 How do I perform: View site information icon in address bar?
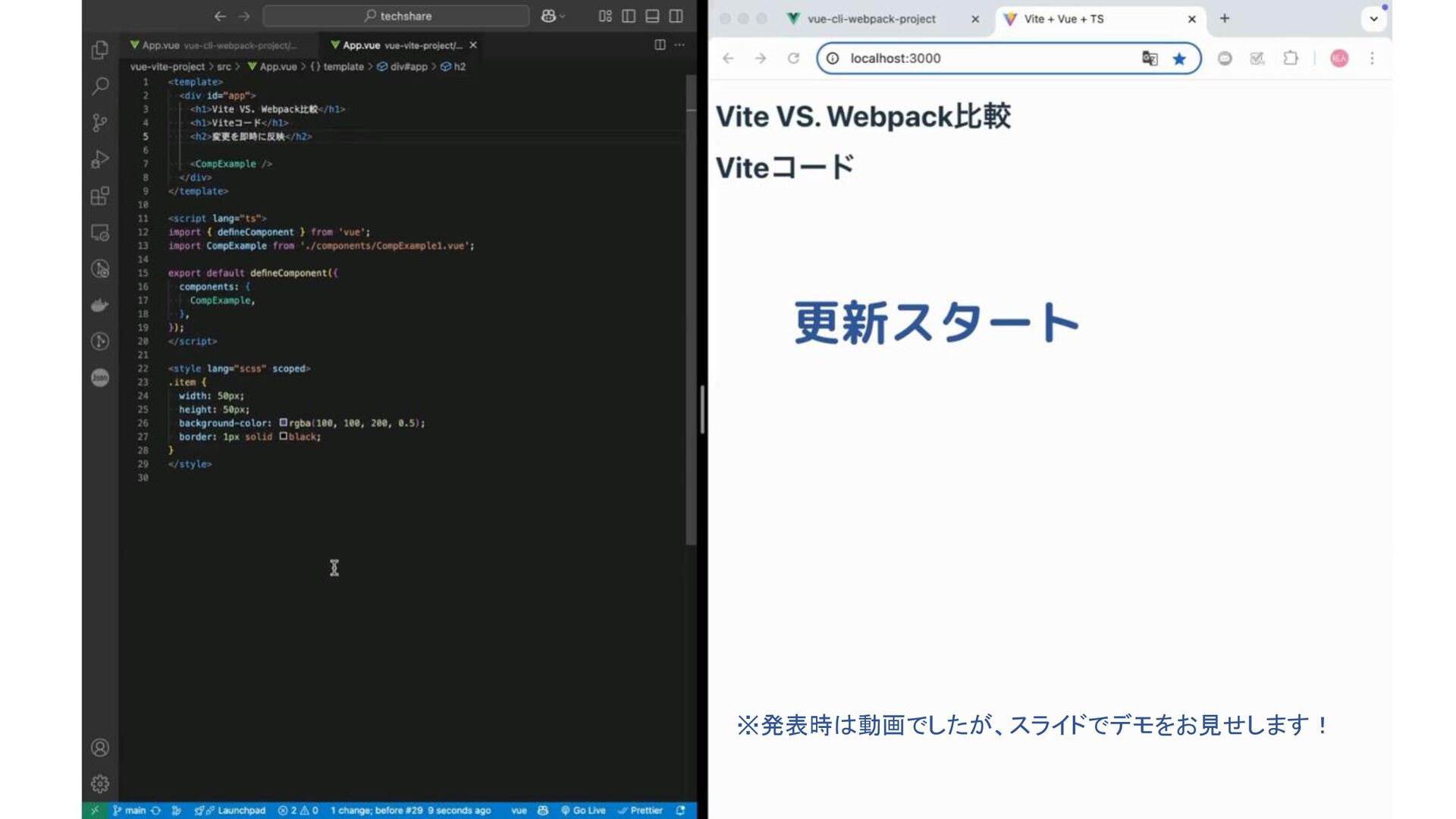tap(833, 58)
